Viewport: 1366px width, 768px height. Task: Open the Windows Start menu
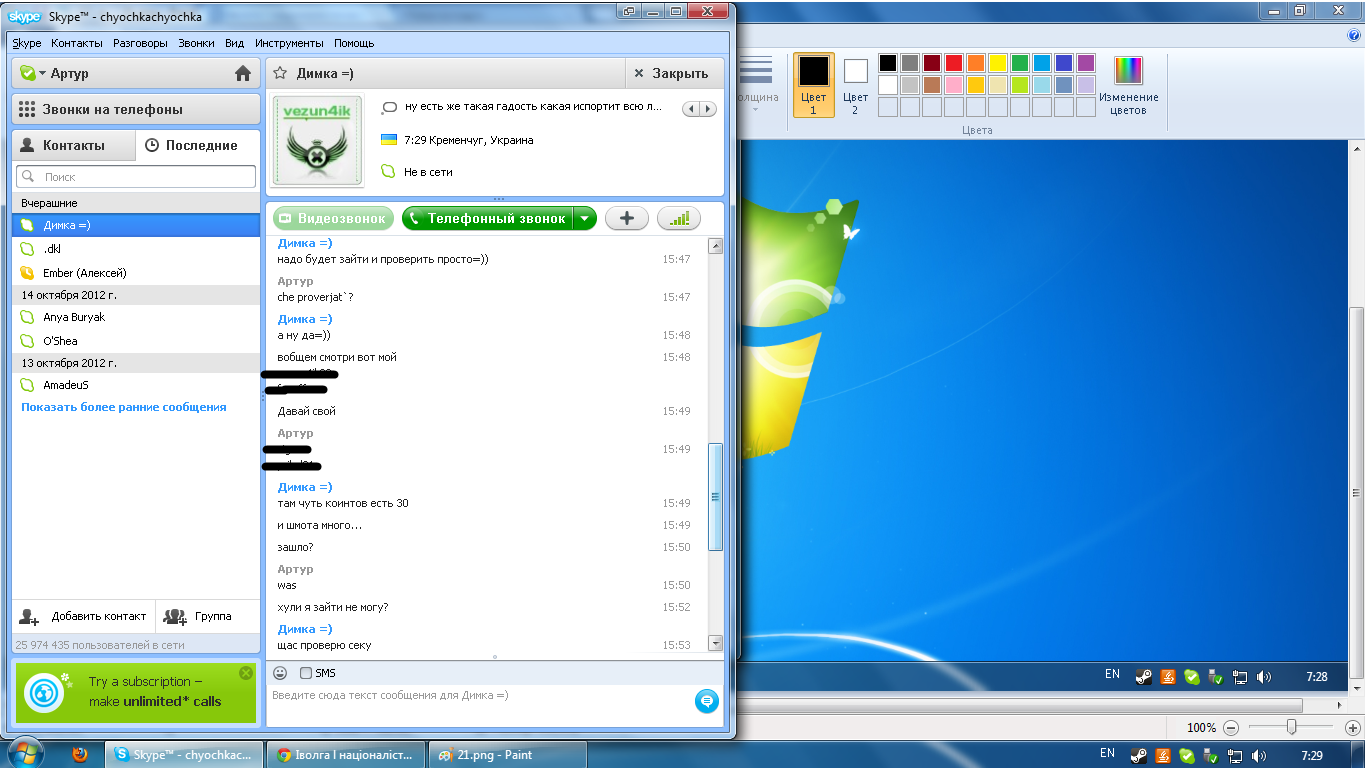pos(23,753)
